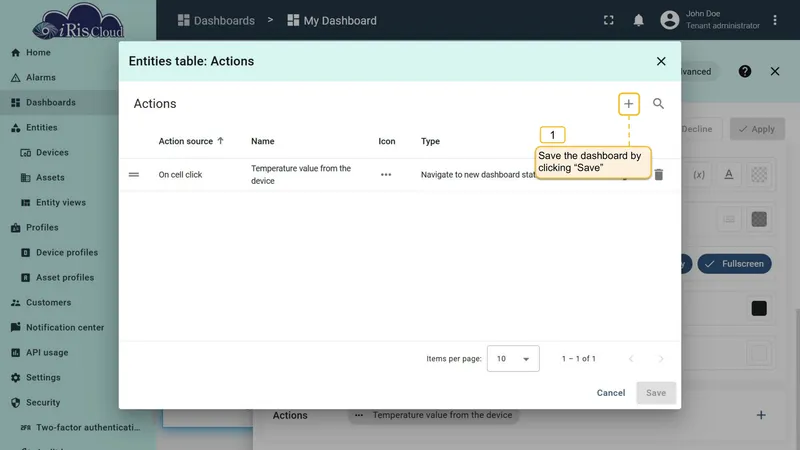Open the help question mark icon
Image resolution: width=800 pixels, height=450 pixels.
(x=744, y=71)
